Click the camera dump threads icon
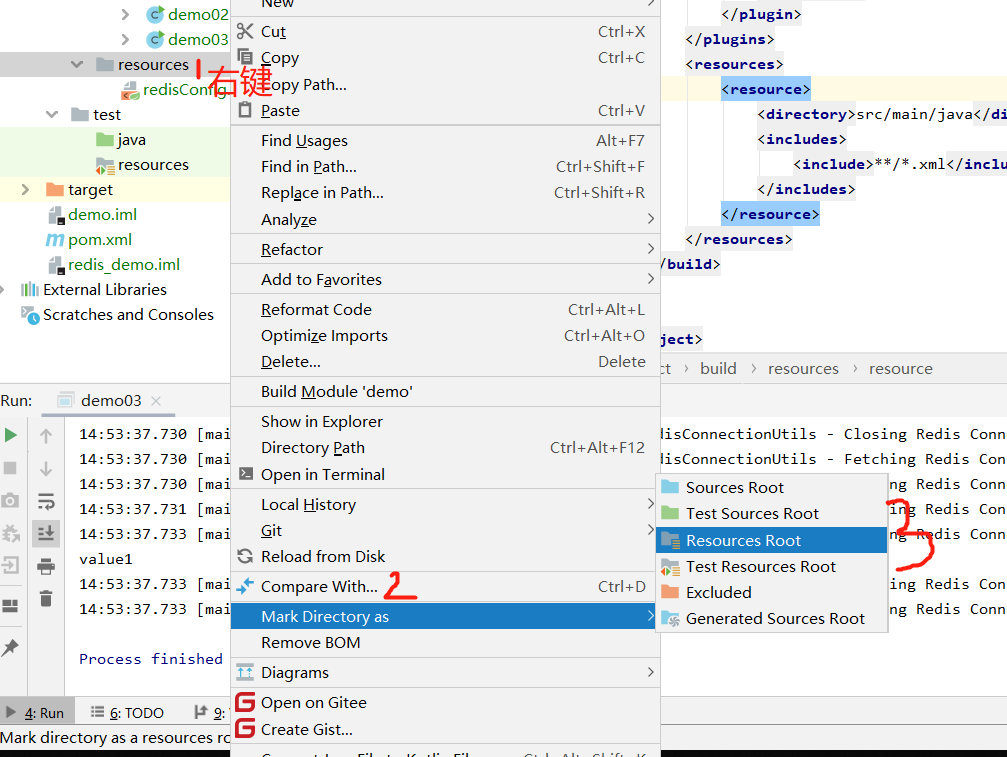 (x=10, y=500)
